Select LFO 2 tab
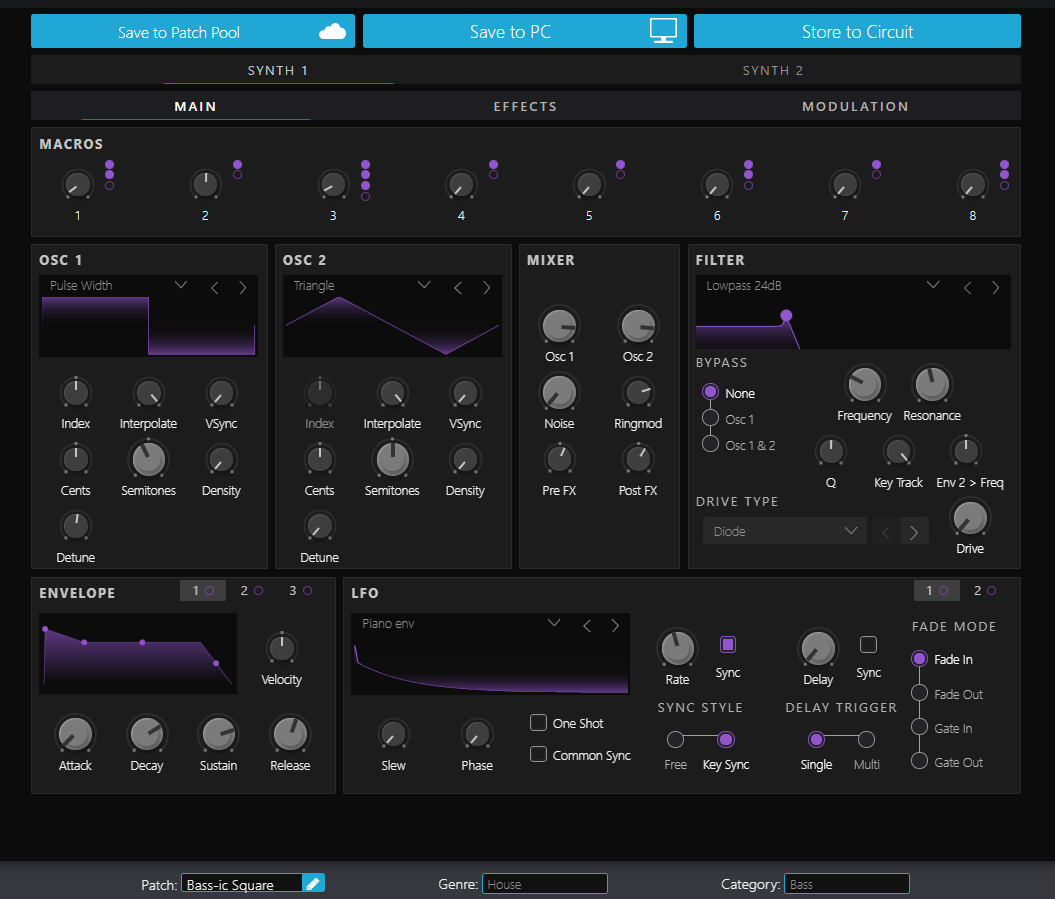The height and width of the screenshot is (899, 1055). pos(984,591)
